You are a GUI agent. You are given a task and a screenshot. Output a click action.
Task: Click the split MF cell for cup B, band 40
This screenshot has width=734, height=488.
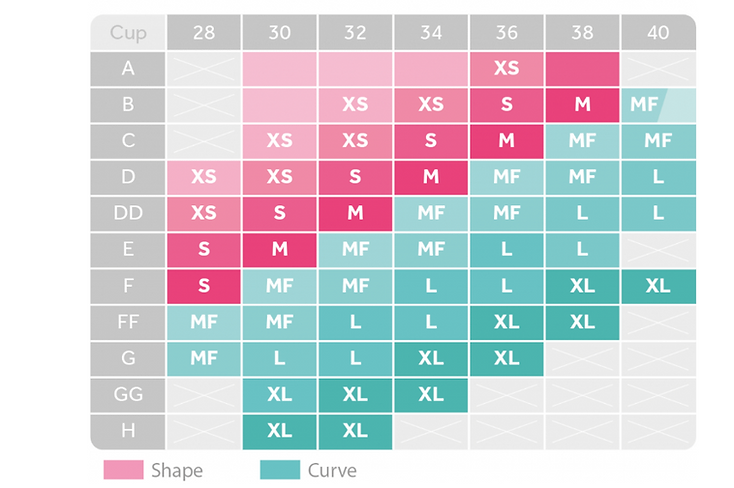658,104
